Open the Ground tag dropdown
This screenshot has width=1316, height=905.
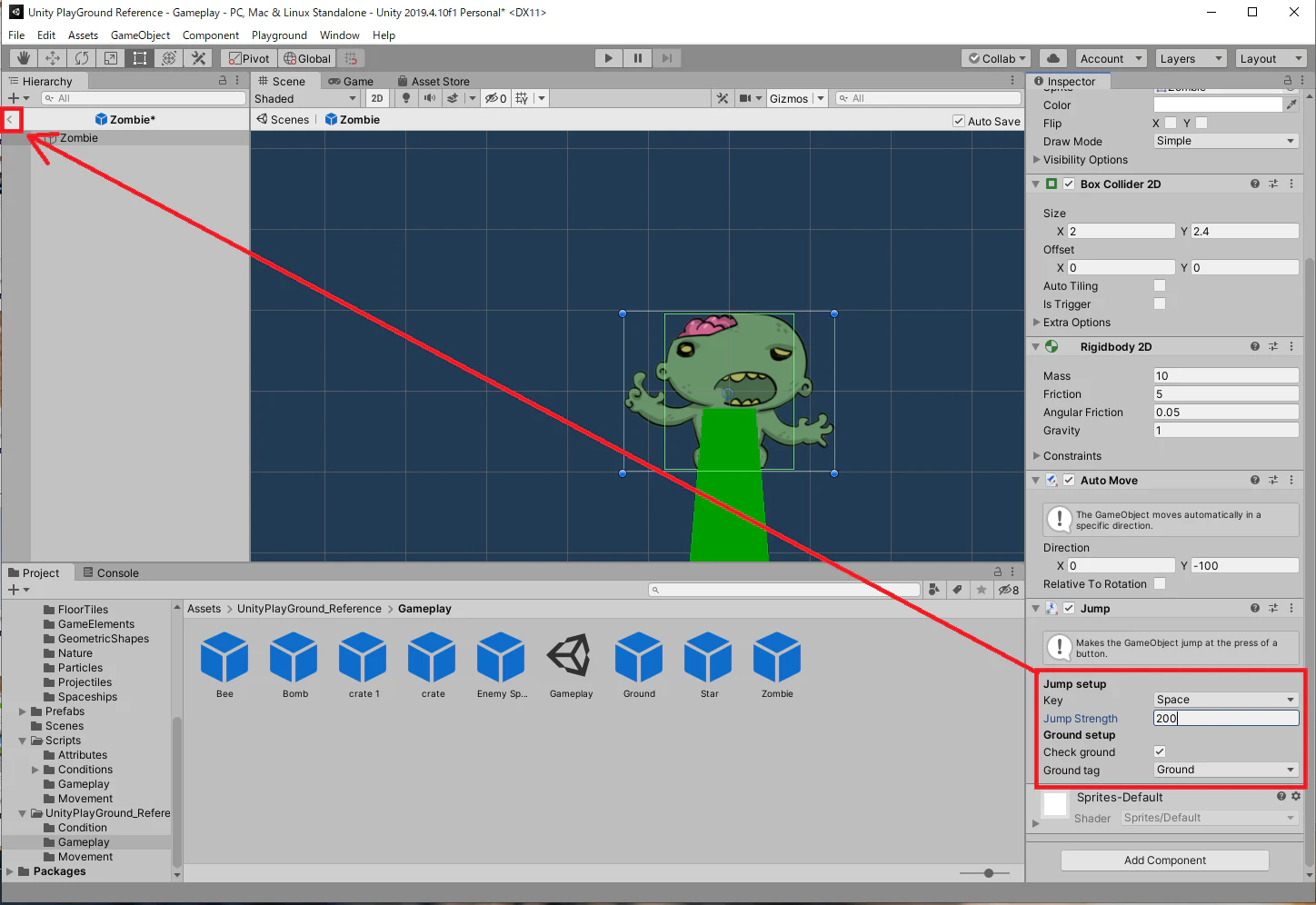[x=1226, y=770]
